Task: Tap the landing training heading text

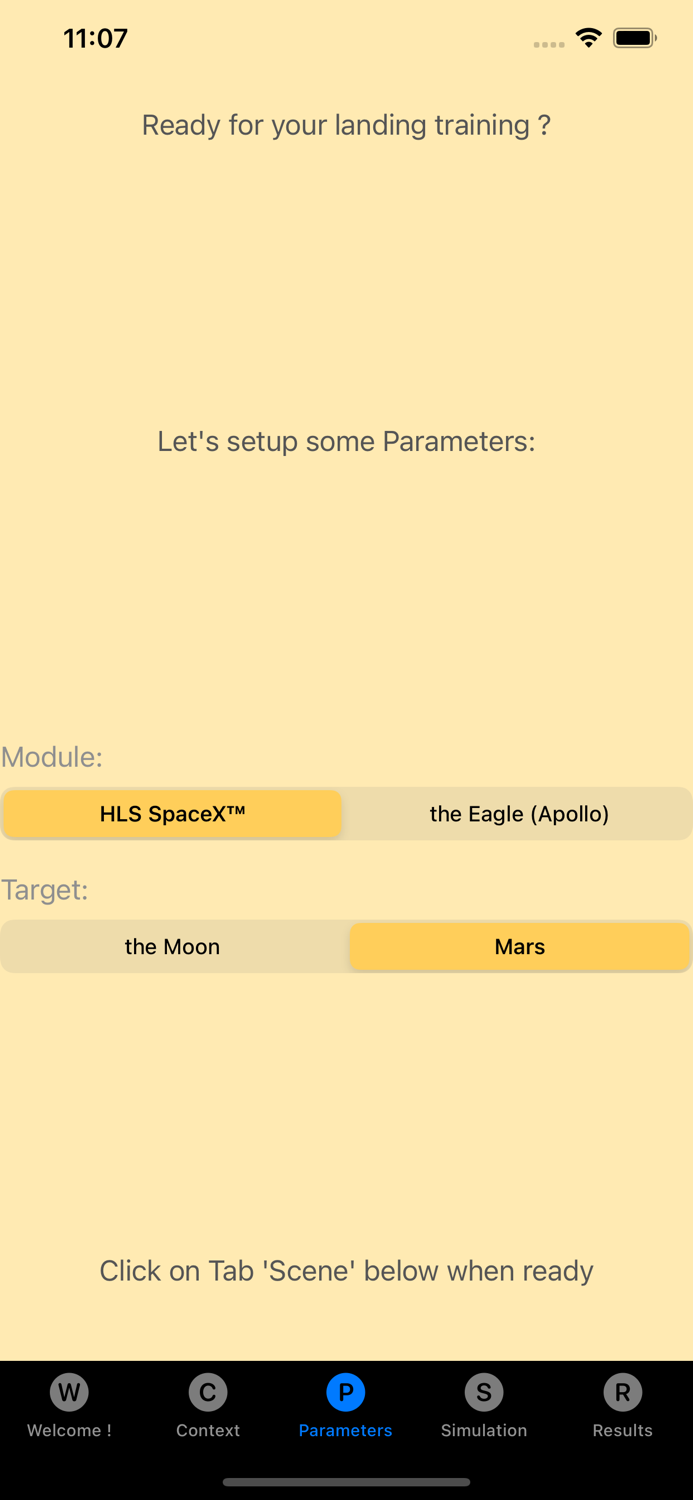Action: pyautogui.click(x=346, y=125)
